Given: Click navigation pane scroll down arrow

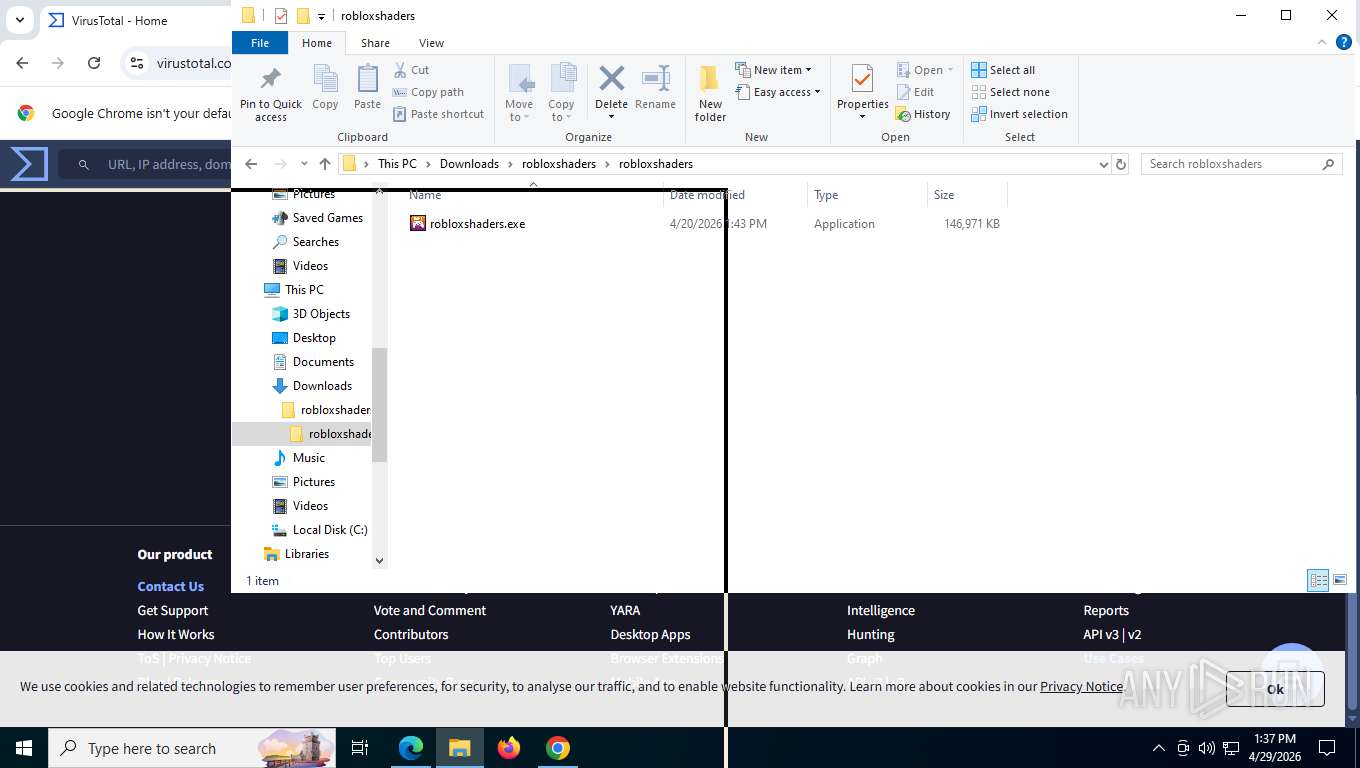Looking at the screenshot, I should 379,561.
